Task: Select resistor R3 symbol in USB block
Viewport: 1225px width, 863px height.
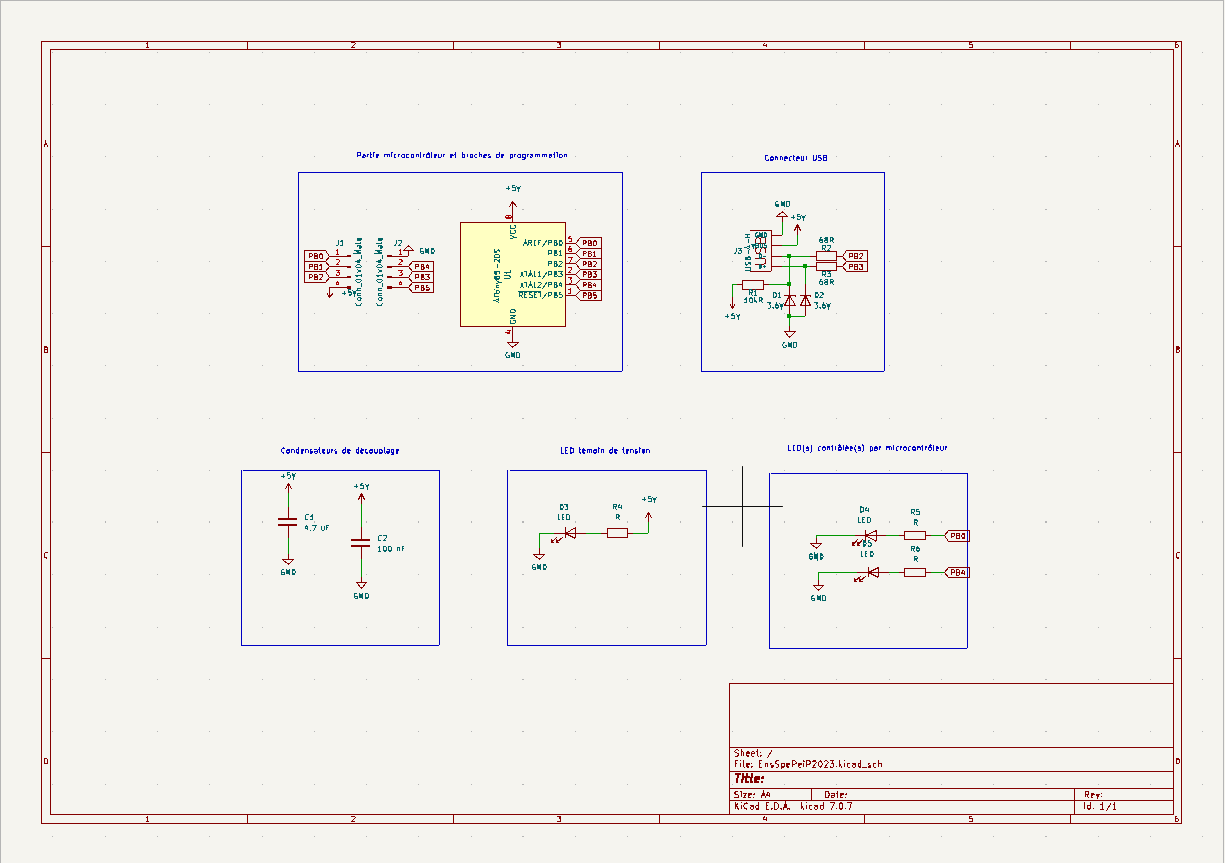Action: [826, 267]
